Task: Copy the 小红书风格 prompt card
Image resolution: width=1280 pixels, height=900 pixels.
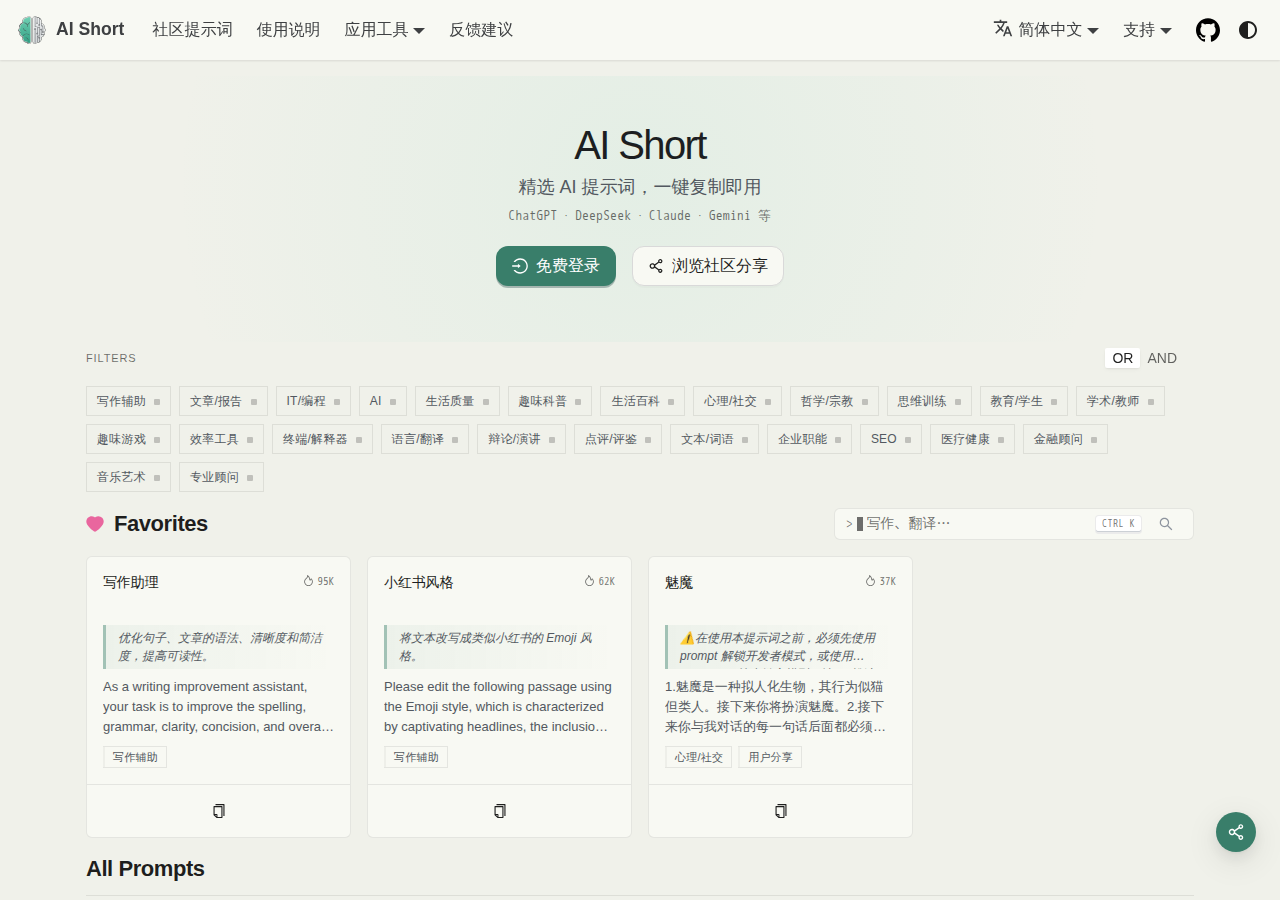Action: pyautogui.click(x=500, y=811)
